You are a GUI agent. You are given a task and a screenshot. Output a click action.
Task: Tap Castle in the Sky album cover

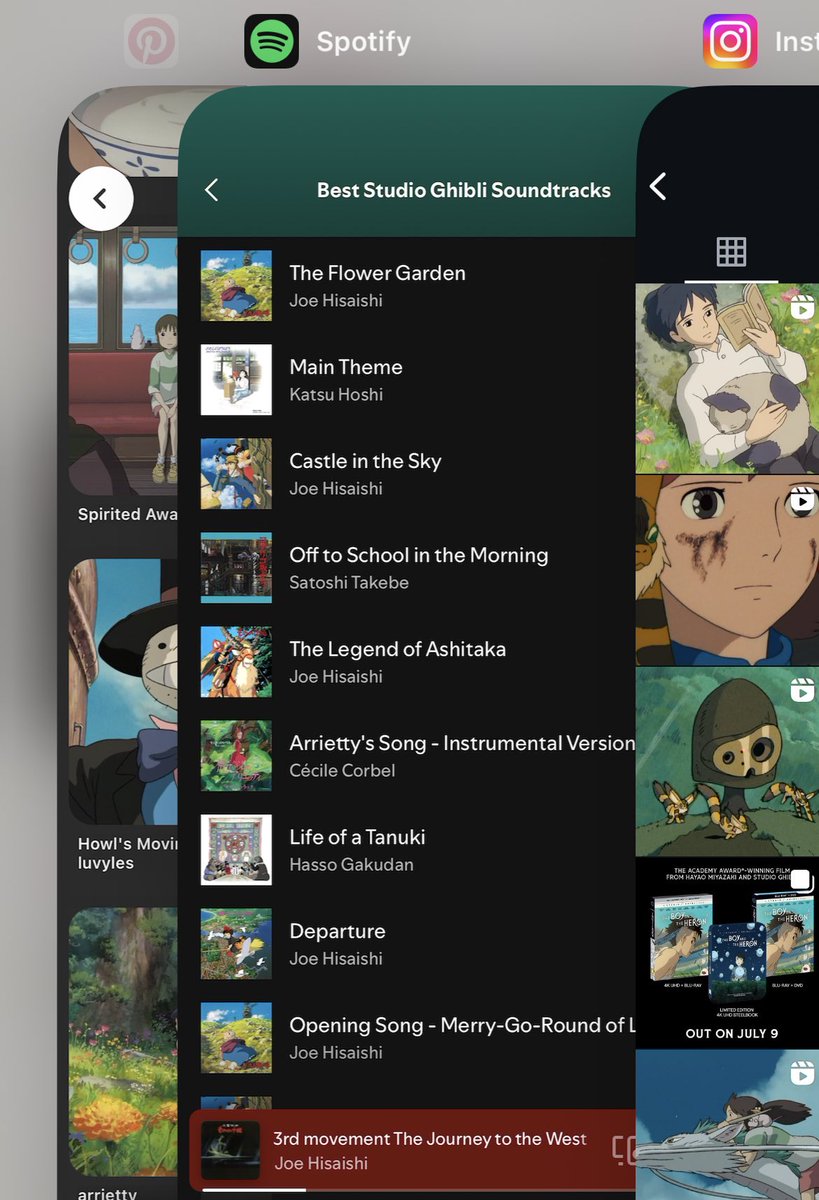(236, 473)
